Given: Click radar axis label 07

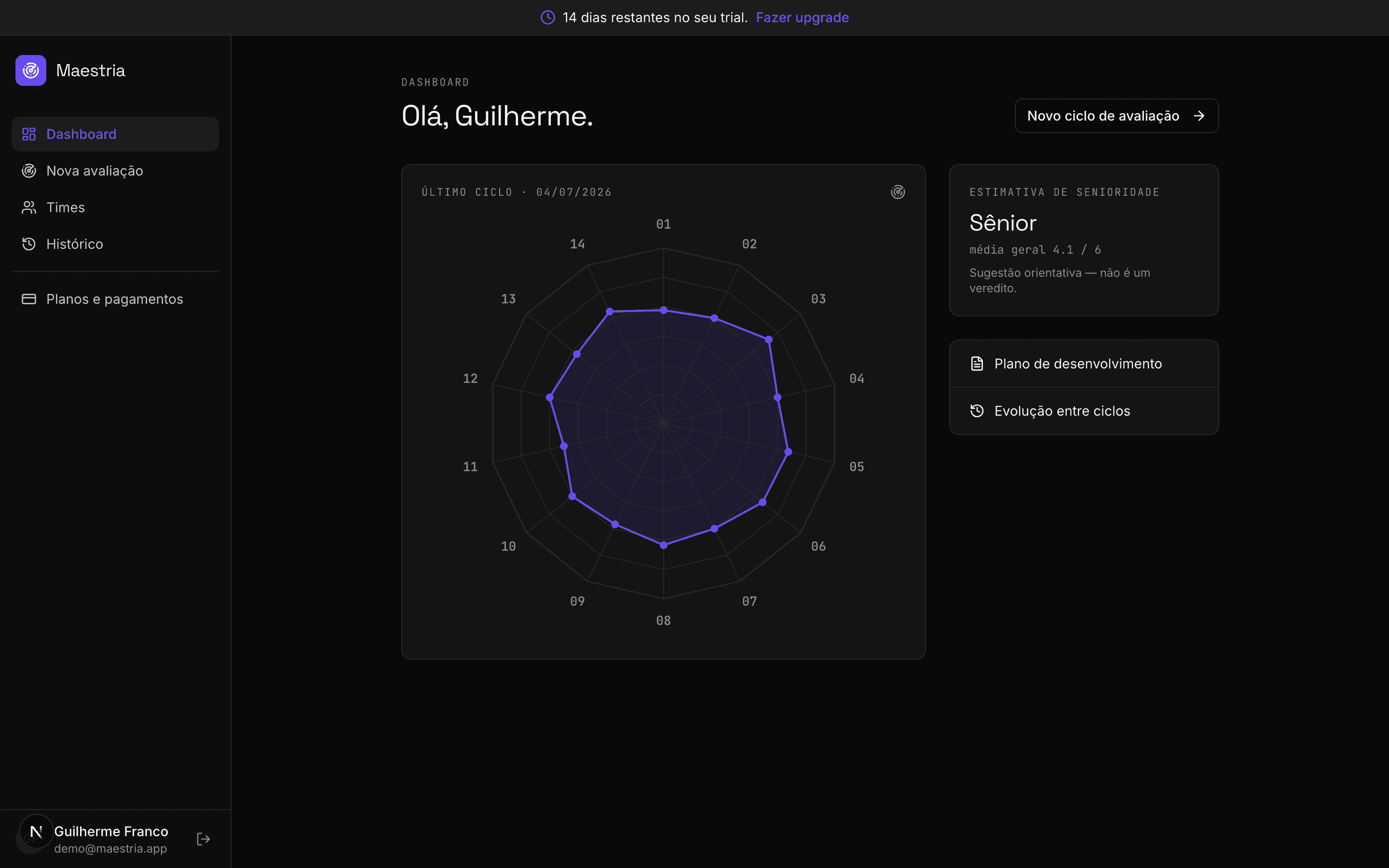Looking at the screenshot, I should tap(749, 601).
